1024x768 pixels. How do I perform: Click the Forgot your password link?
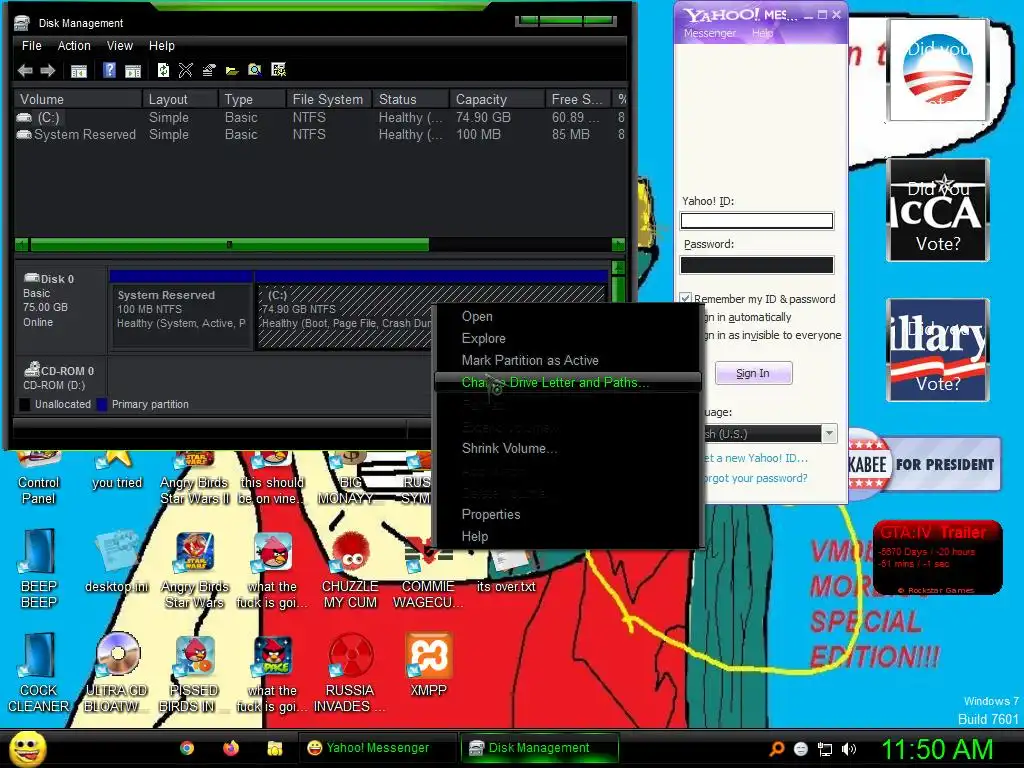point(756,478)
